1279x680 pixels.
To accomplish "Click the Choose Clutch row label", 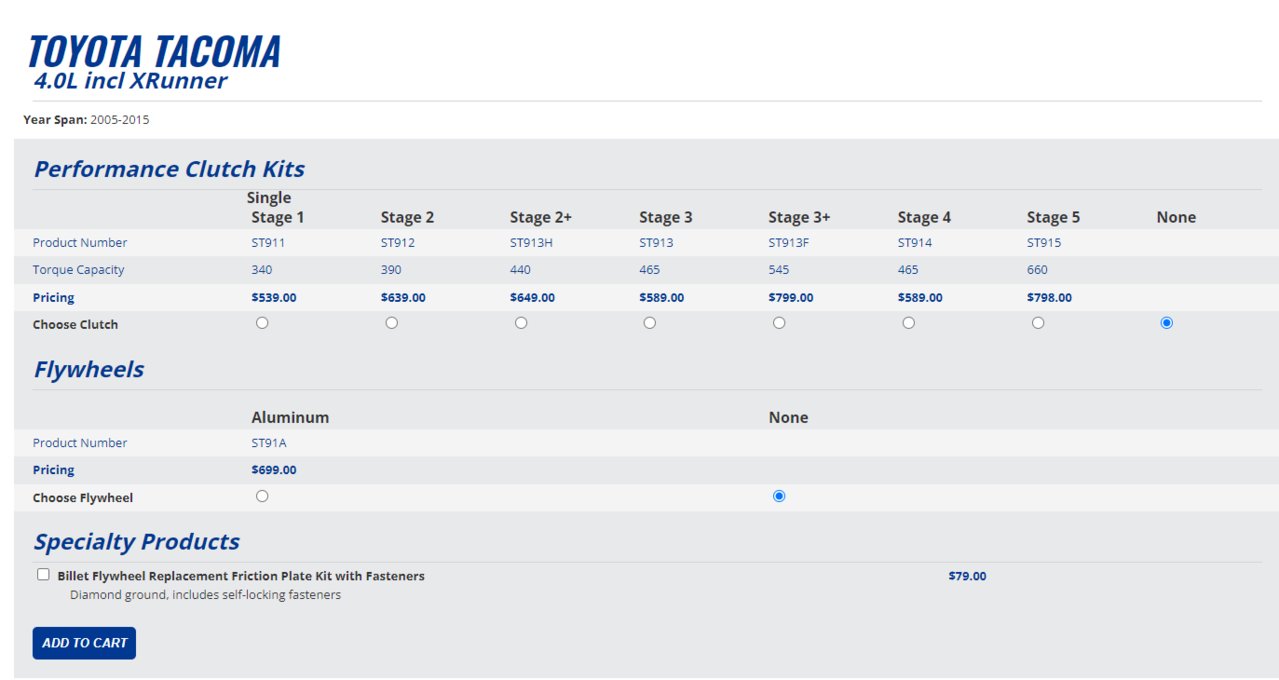I will (75, 325).
